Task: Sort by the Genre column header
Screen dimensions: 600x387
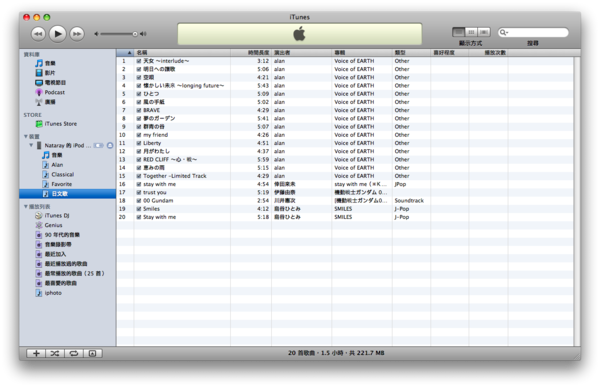Action: click(x=411, y=52)
